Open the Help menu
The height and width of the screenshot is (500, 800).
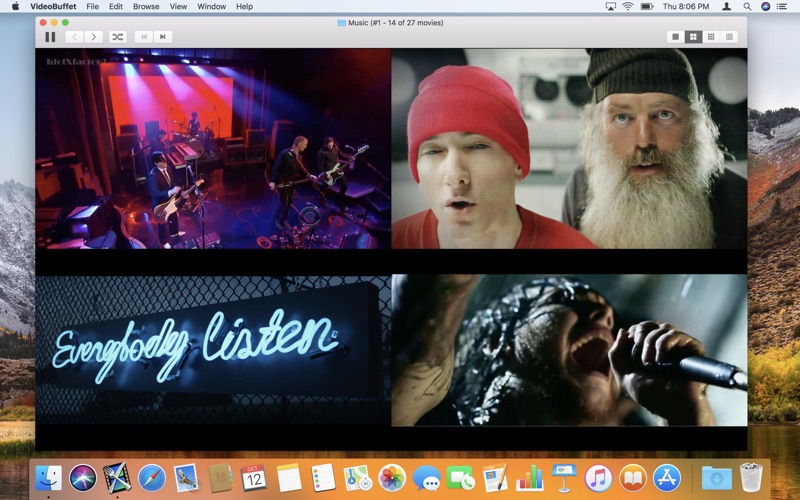coord(244,7)
